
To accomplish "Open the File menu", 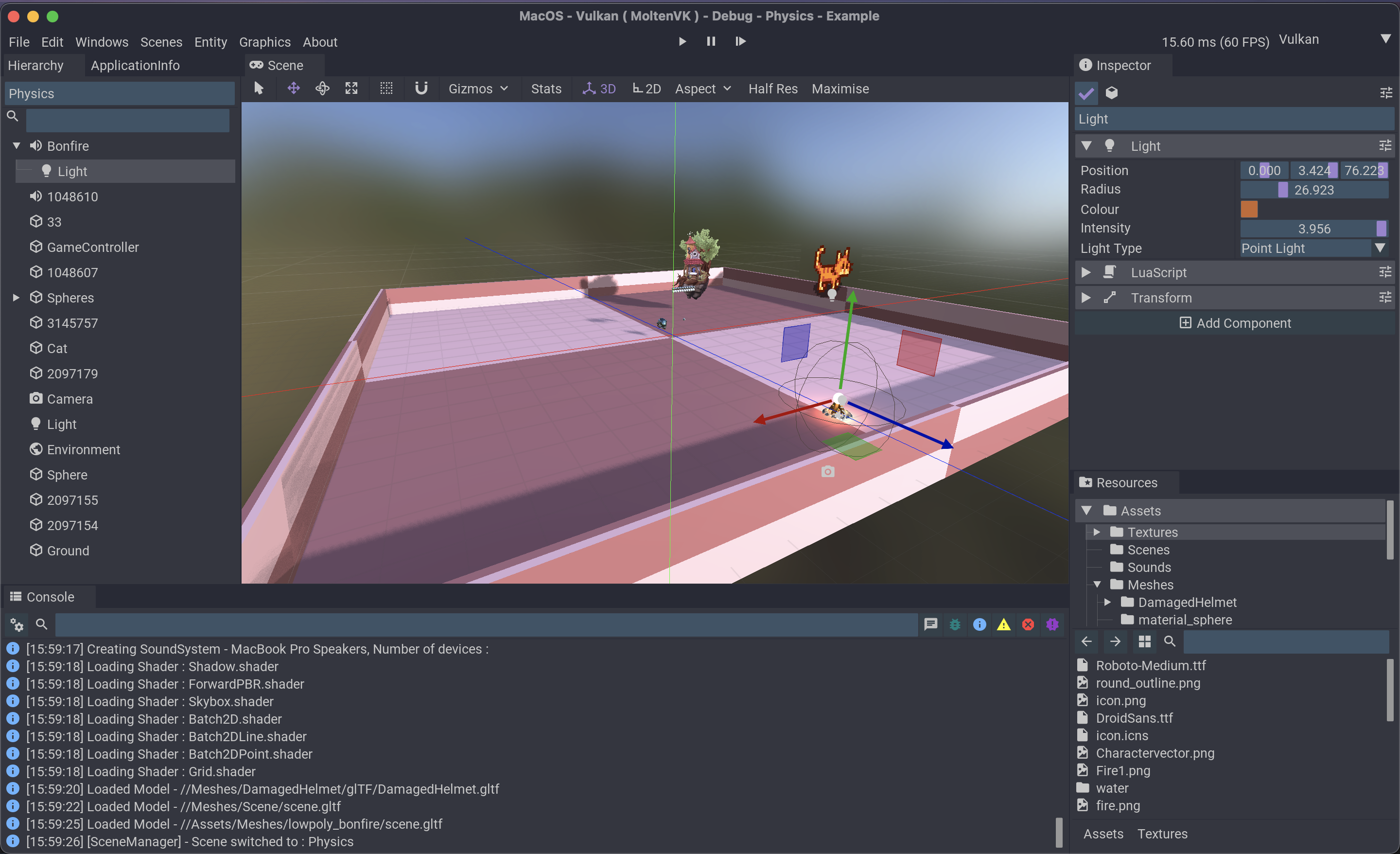I will pos(19,42).
